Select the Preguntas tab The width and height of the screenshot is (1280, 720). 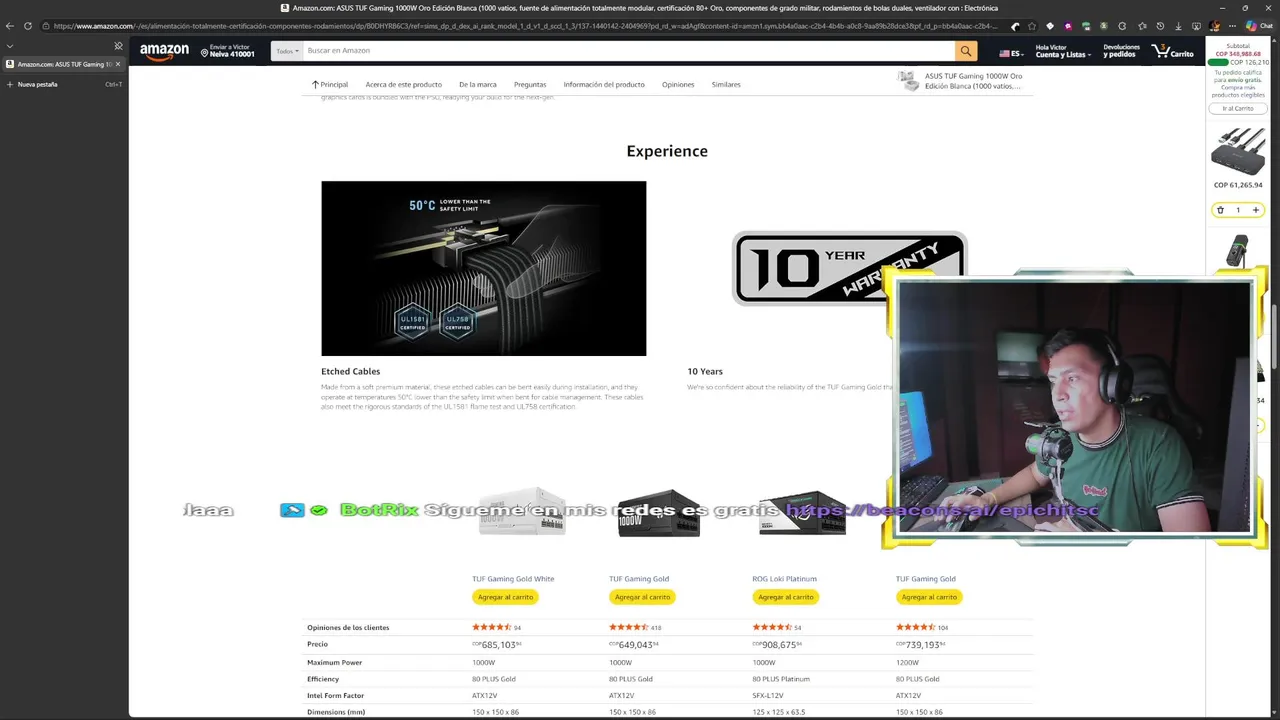tap(530, 84)
